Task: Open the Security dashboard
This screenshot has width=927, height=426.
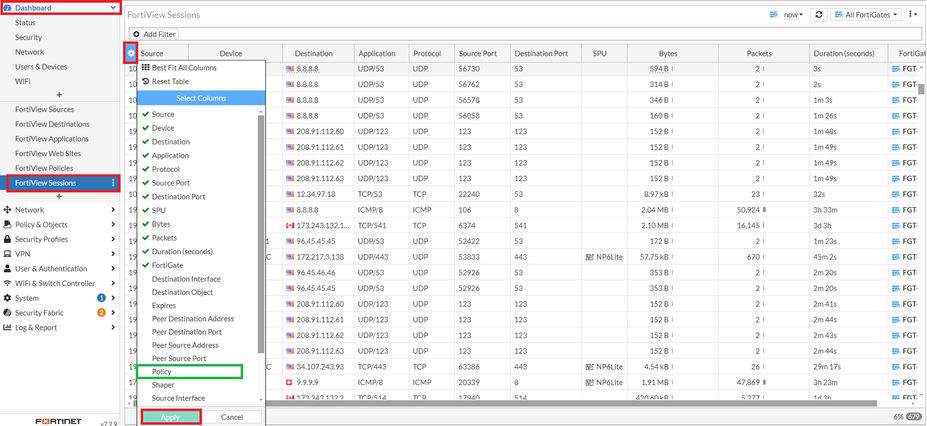Action: (x=28, y=37)
